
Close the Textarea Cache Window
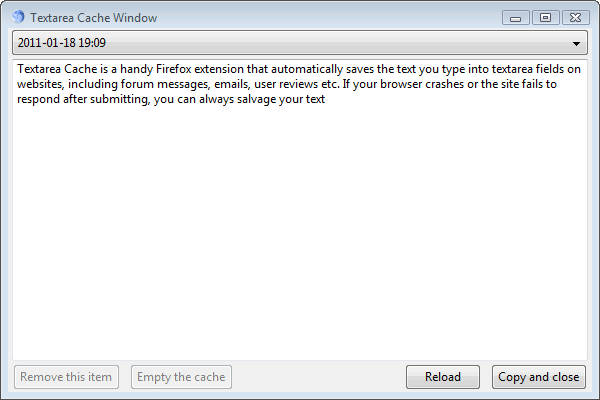point(575,17)
